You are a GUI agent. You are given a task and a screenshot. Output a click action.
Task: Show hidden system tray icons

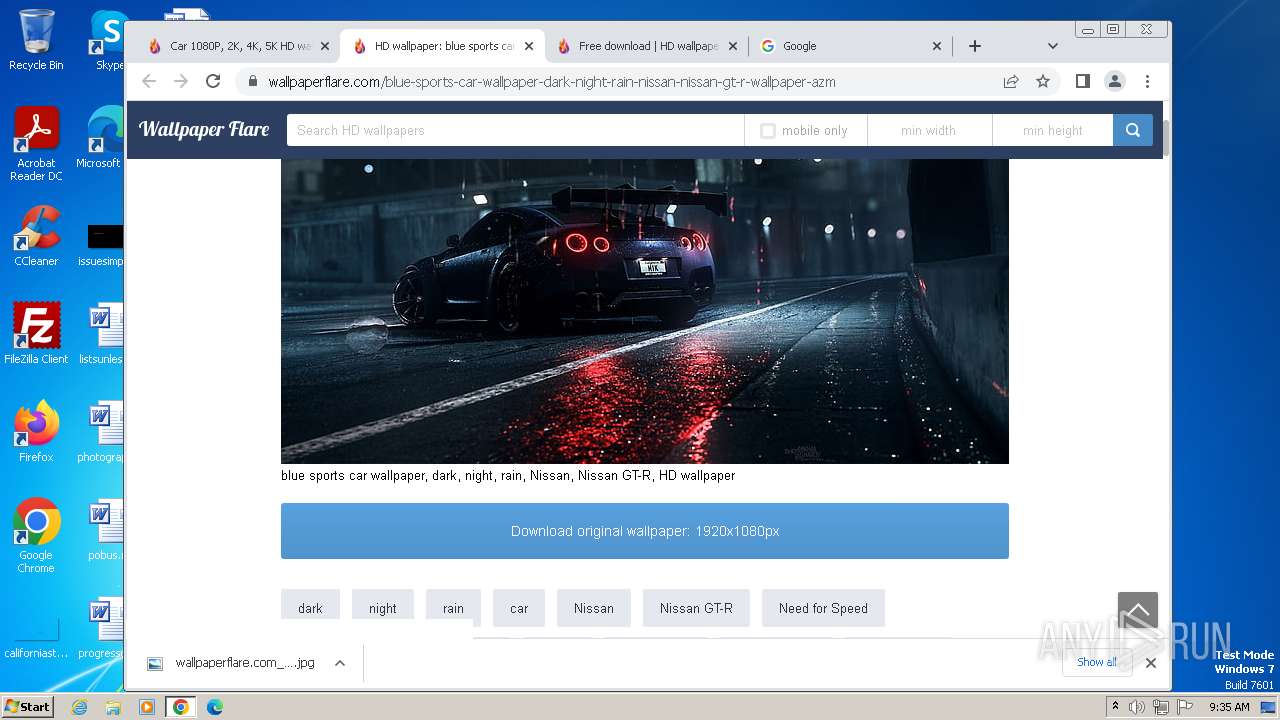click(x=1116, y=706)
